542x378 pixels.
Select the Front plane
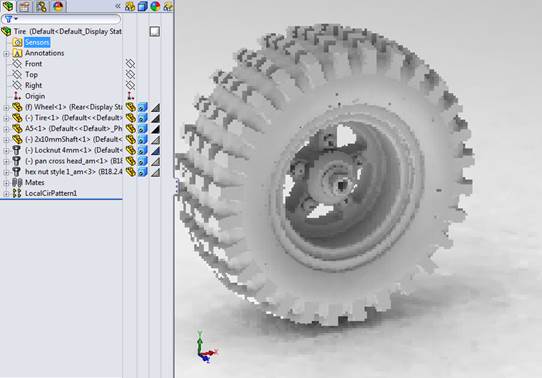click(33, 64)
